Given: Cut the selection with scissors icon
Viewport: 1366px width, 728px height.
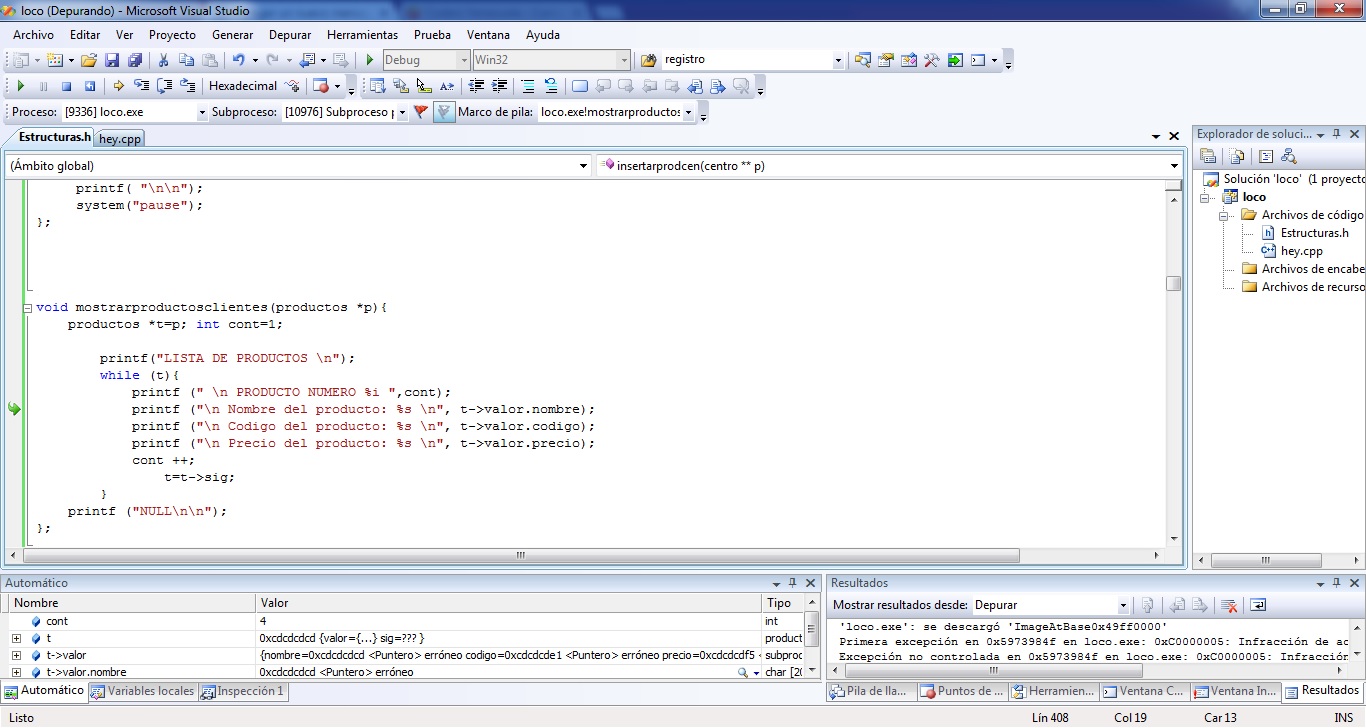Looking at the screenshot, I should (x=164, y=60).
